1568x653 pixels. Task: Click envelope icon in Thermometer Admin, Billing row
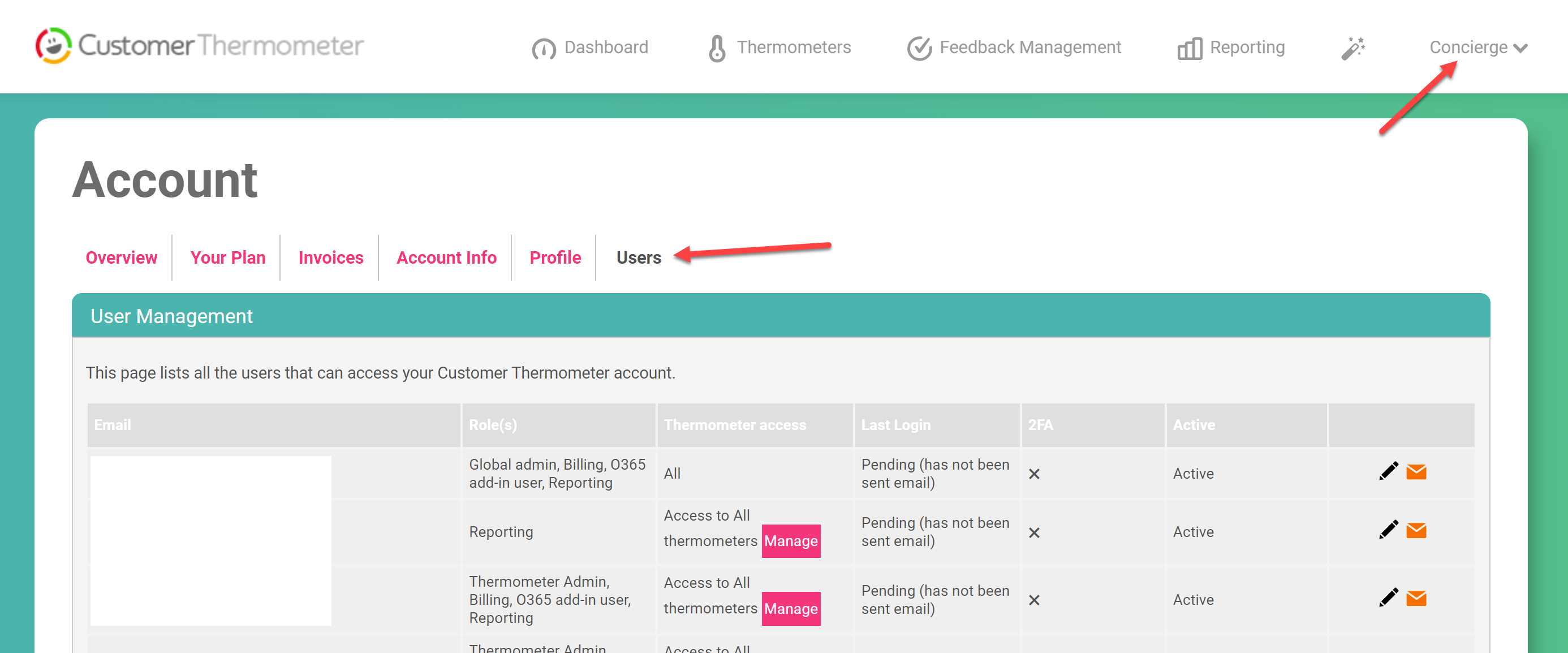1416,598
